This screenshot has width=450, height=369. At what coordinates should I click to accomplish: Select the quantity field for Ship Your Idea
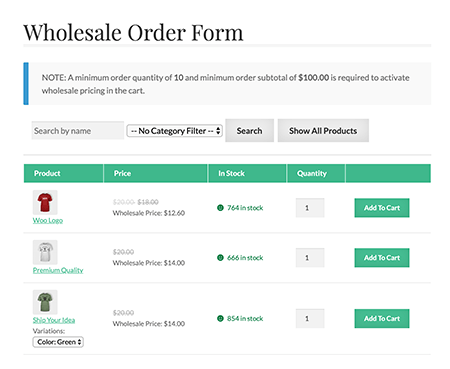tap(310, 319)
